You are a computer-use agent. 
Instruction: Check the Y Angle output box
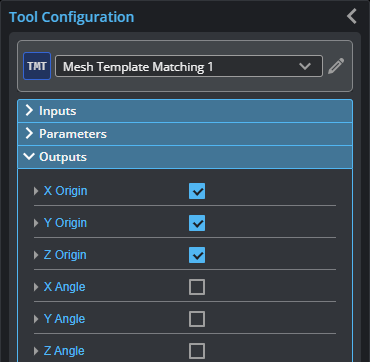click(x=197, y=319)
